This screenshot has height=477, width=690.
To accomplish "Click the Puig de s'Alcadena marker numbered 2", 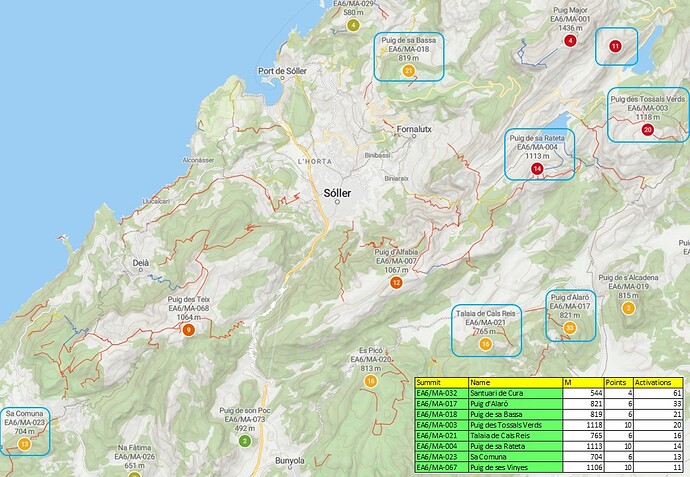I will click(628, 308).
